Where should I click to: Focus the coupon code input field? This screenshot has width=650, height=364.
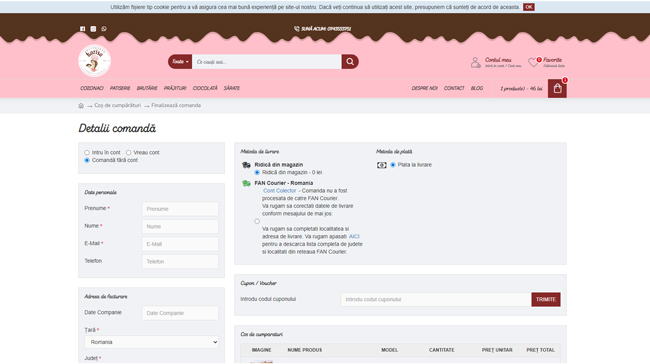[436, 299]
